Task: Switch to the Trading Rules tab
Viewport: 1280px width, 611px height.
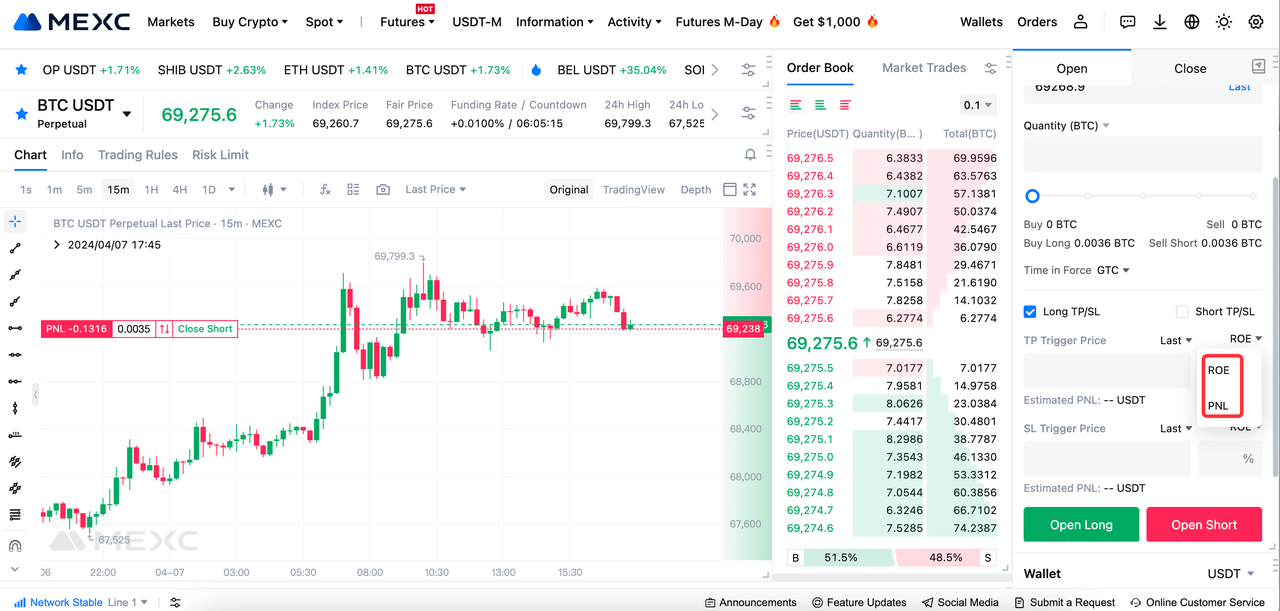Action: click(138, 155)
